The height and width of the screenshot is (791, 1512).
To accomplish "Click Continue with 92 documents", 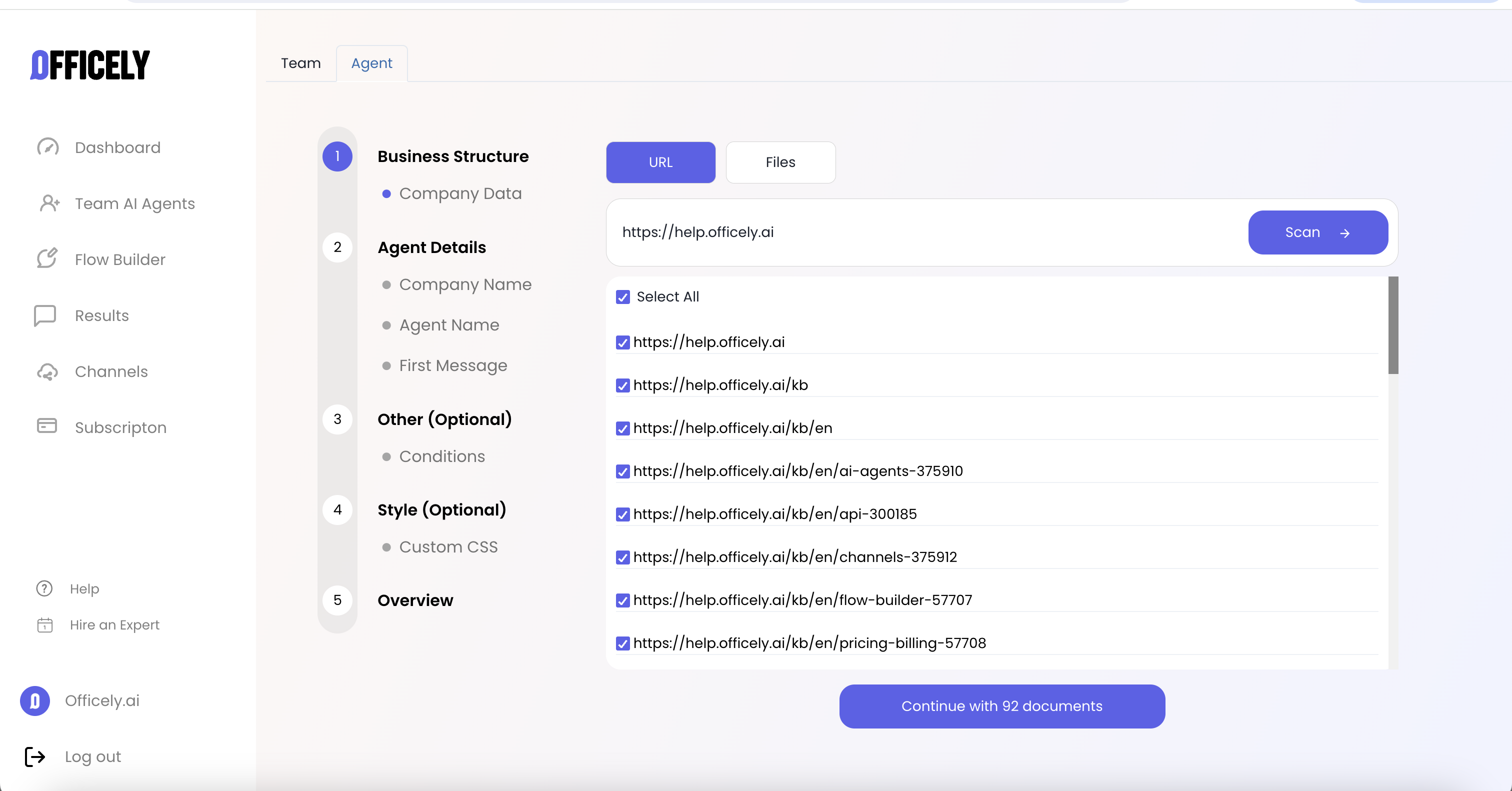I will click(1001, 706).
